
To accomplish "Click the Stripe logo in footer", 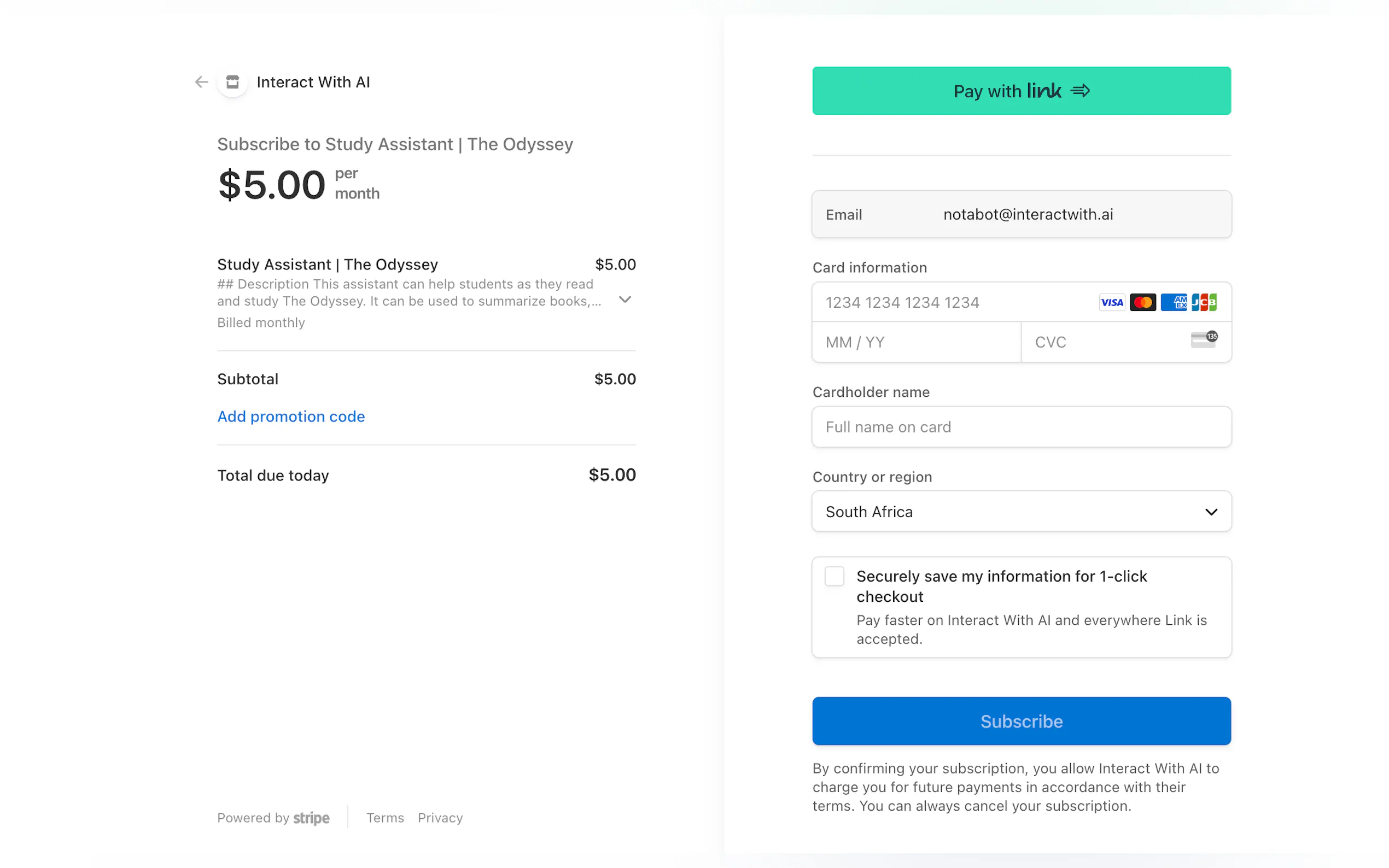I will (x=311, y=818).
